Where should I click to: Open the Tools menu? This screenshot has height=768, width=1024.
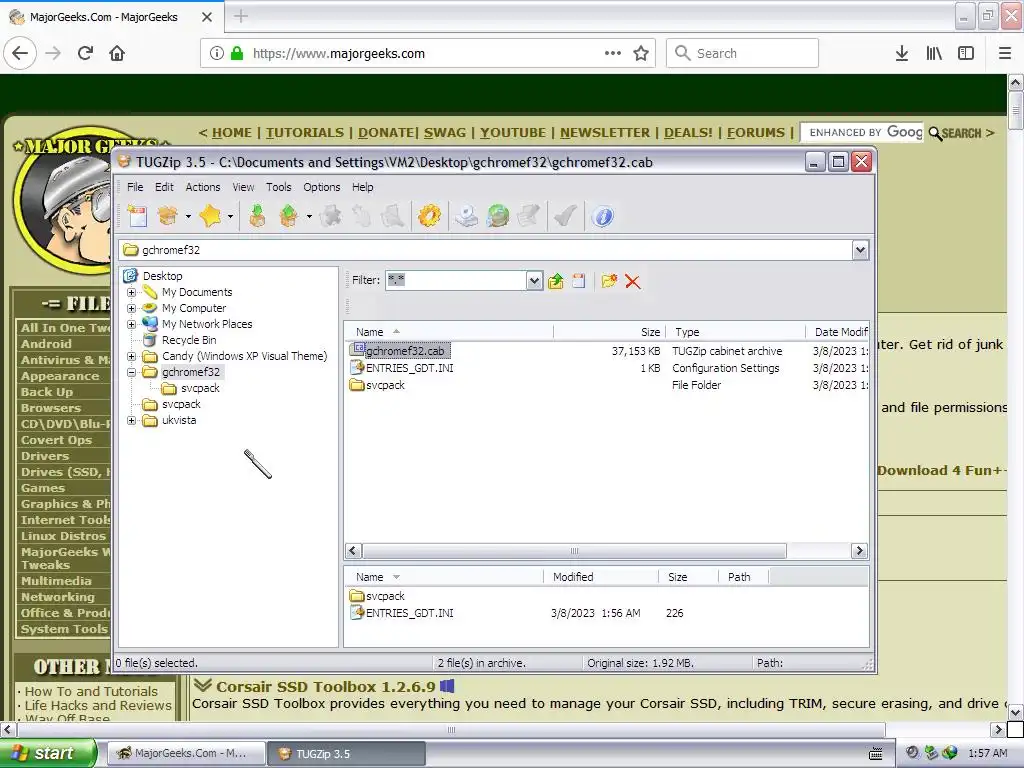[x=278, y=187]
